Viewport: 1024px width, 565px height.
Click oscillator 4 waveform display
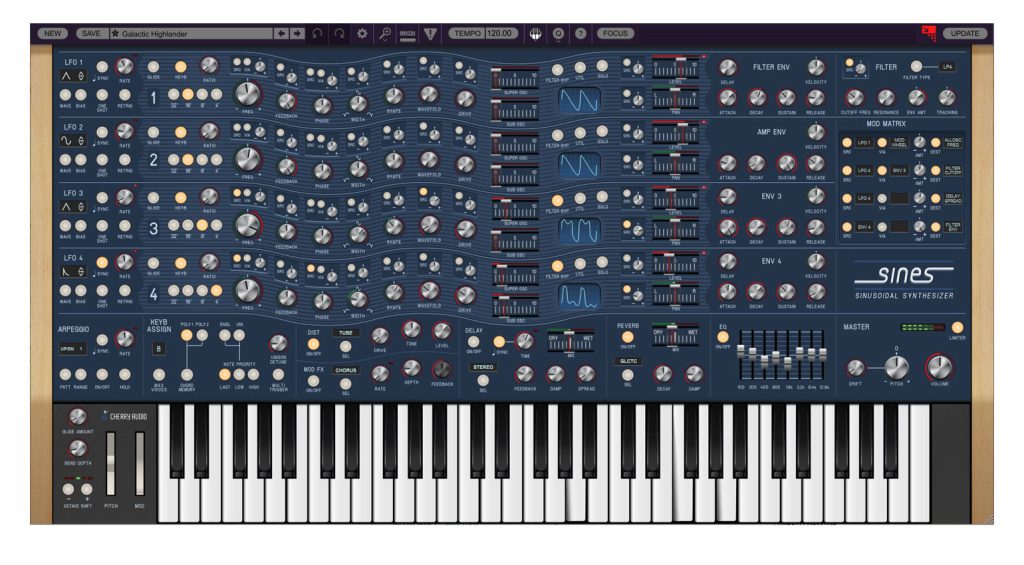579,296
